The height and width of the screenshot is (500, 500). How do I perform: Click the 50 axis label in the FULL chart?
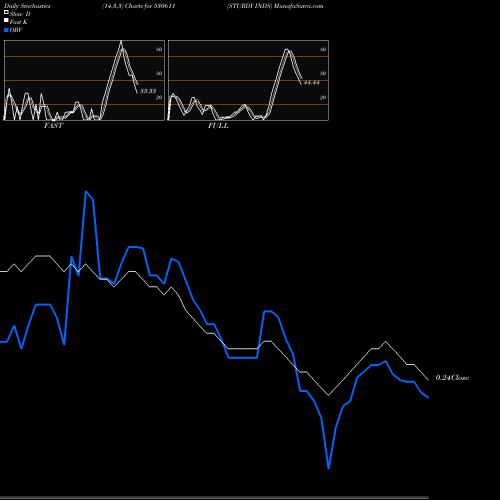(323, 73)
